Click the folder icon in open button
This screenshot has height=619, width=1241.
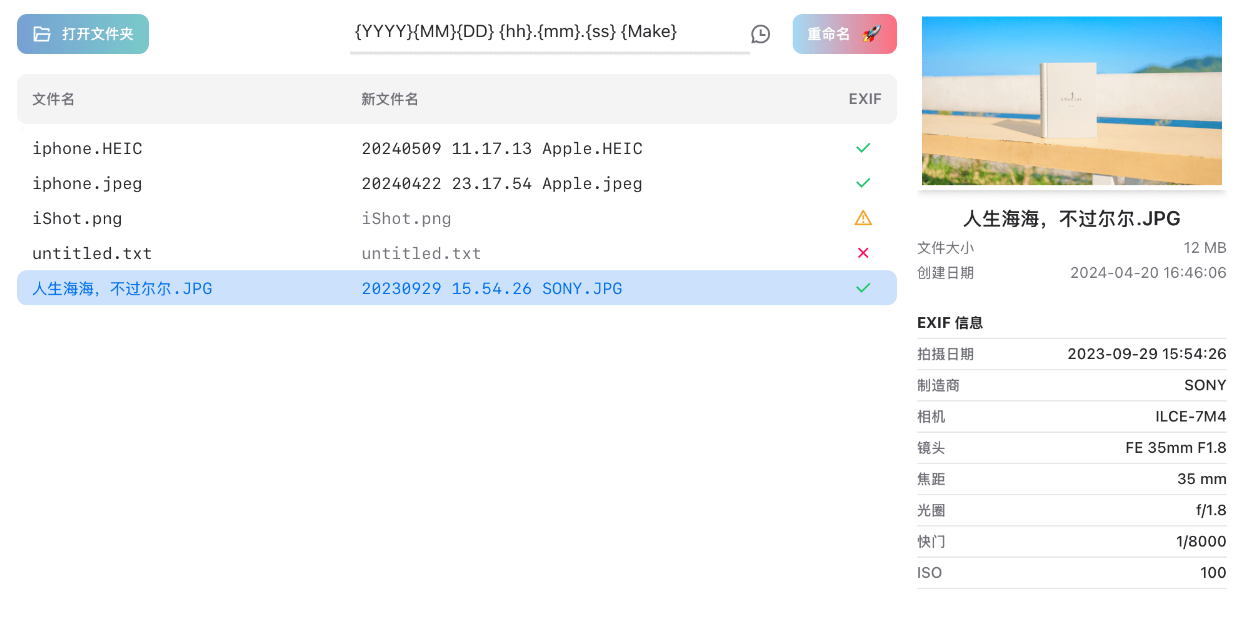pyautogui.click(x=41, y=34)
